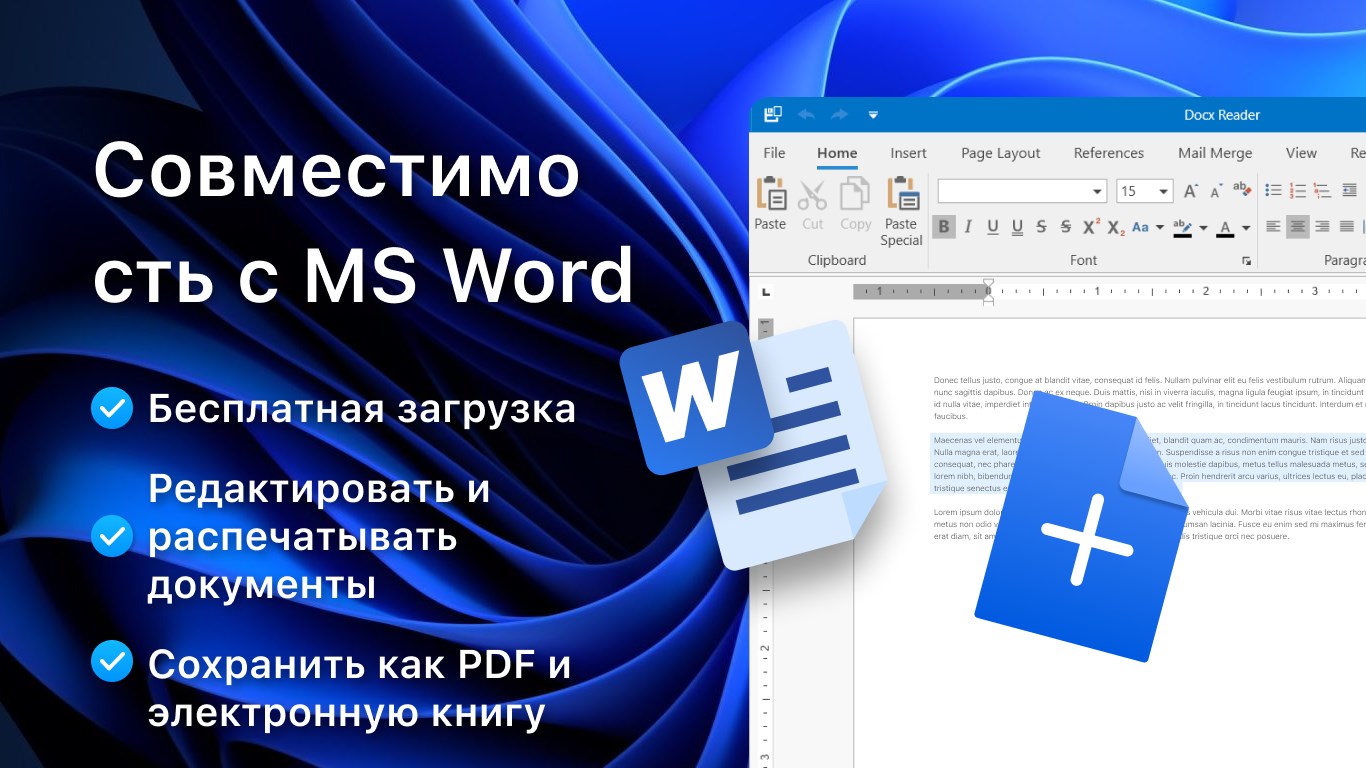Switch to the References tab
The height and width of the screenshot is (768, 1366).
(1109, 153)
